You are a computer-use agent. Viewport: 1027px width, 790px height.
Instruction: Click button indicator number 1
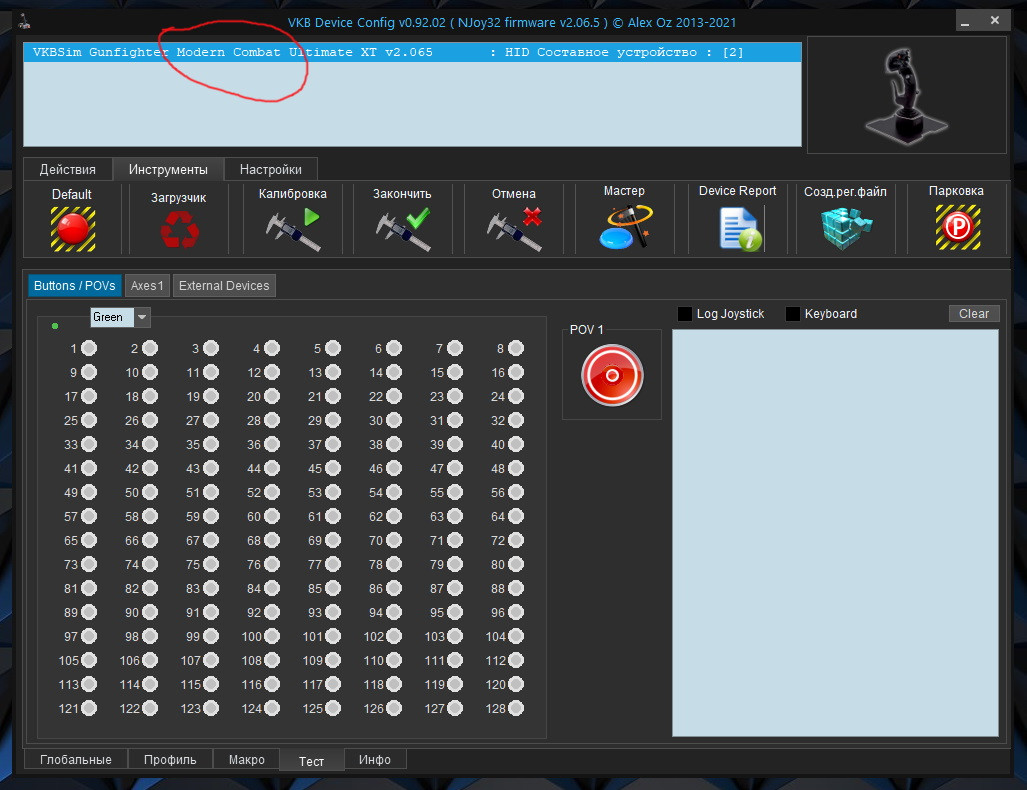[89, 348]
